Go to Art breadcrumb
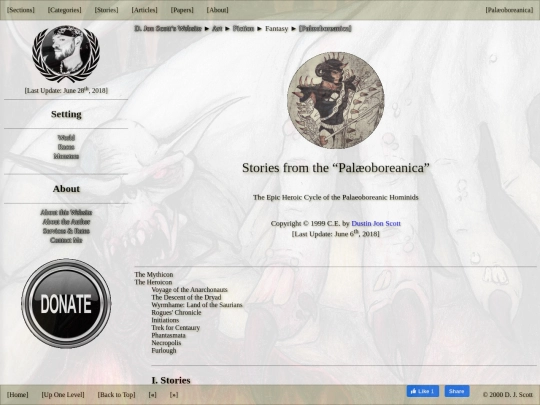The width and height of the screenshot is (540, 405). tap(217, 29)
